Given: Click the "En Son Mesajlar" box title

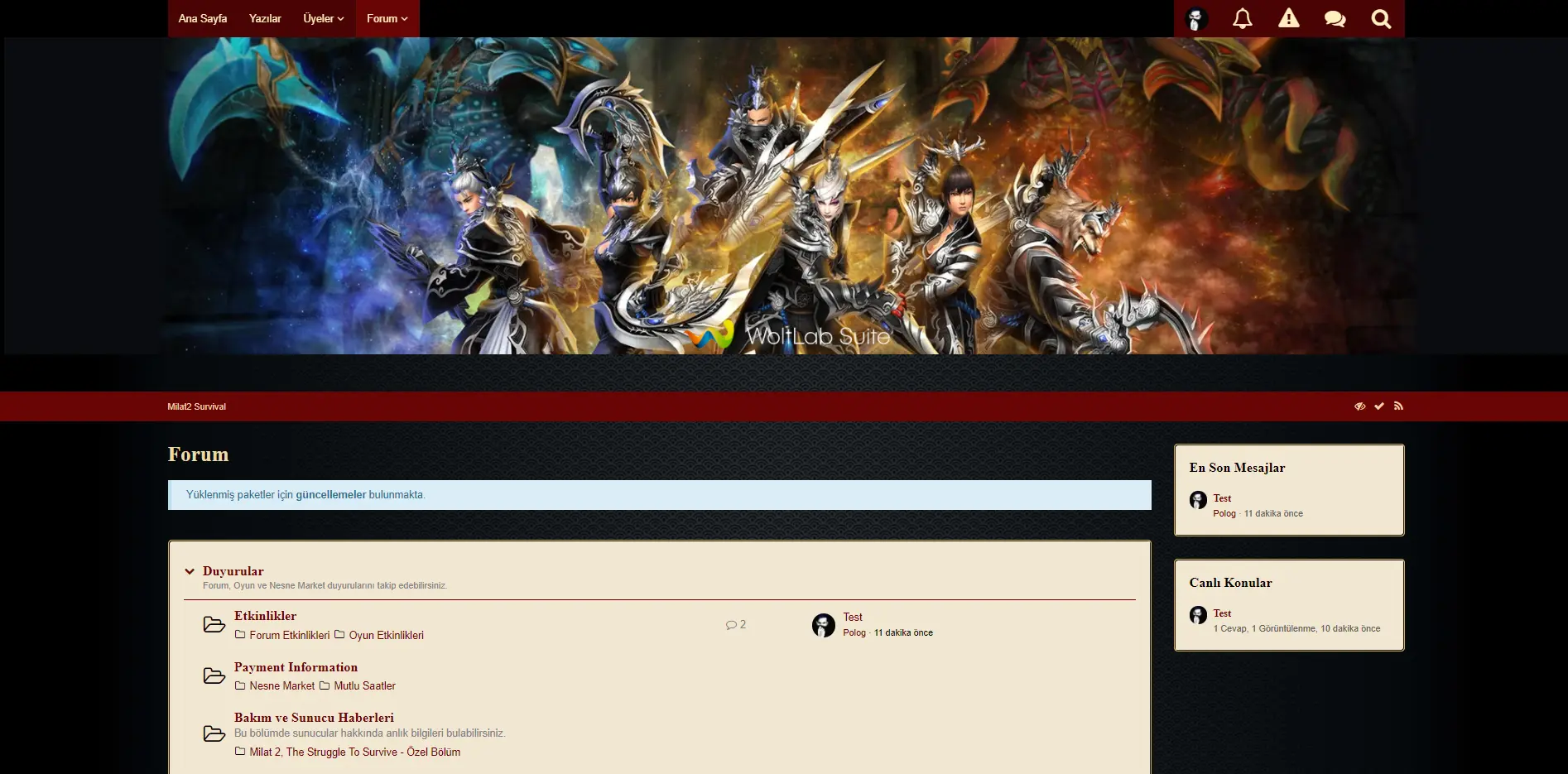Looking at the screenshot, I should coord(1238,468).
